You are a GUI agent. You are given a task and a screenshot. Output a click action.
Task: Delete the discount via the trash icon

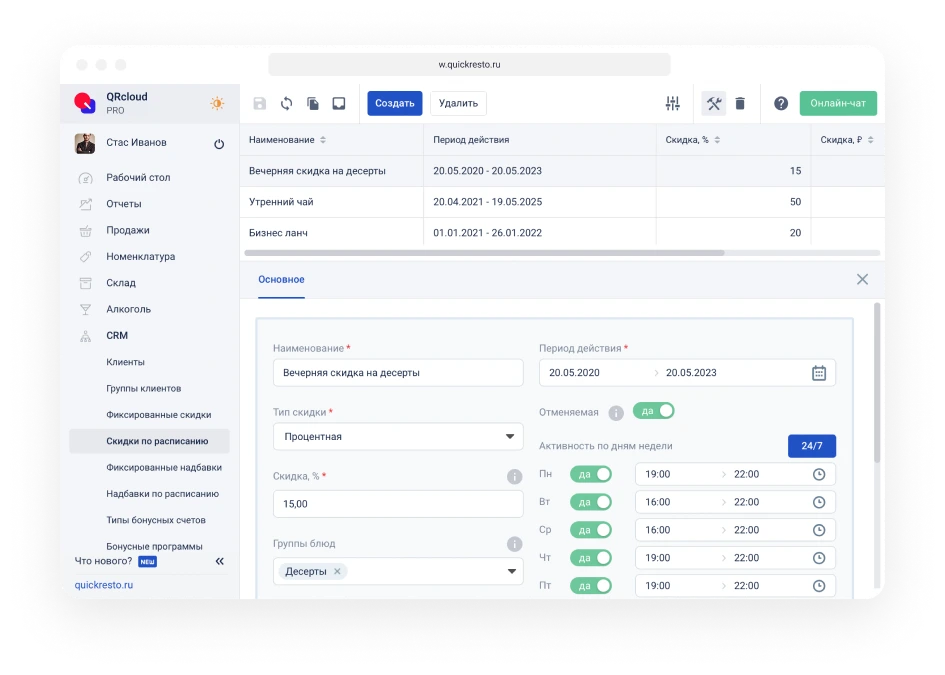click(740, 103)
